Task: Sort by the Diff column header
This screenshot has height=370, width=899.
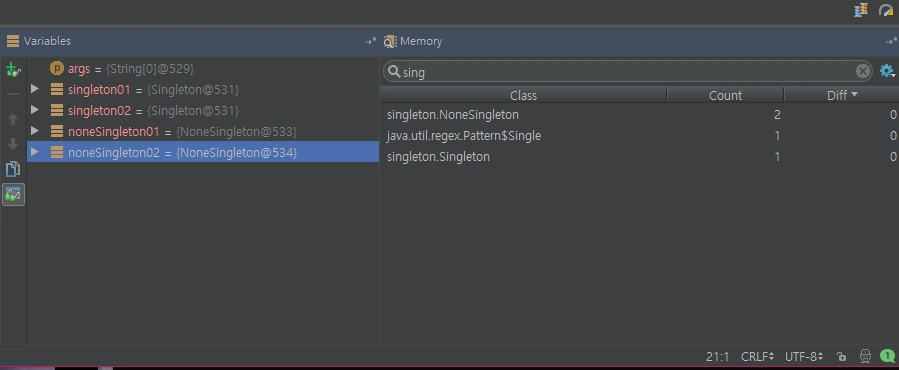Action: (841, 95)
